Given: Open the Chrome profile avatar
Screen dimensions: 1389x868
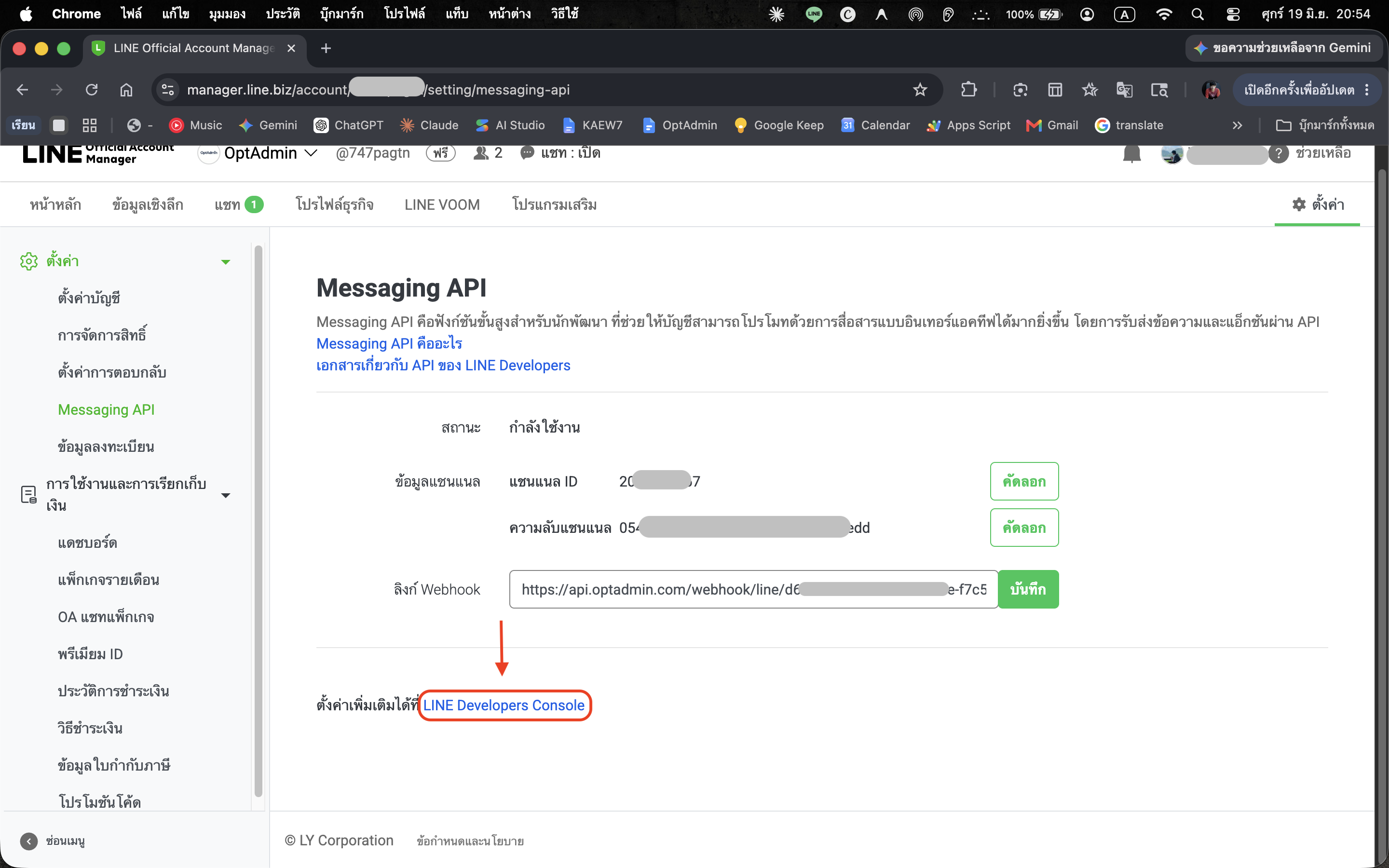Looking at the screenshot, I should [1211, 90].
